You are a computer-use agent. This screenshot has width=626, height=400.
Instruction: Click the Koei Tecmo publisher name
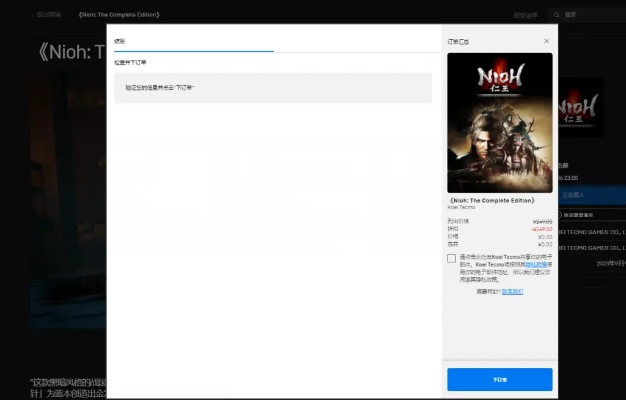pos(462,208)
